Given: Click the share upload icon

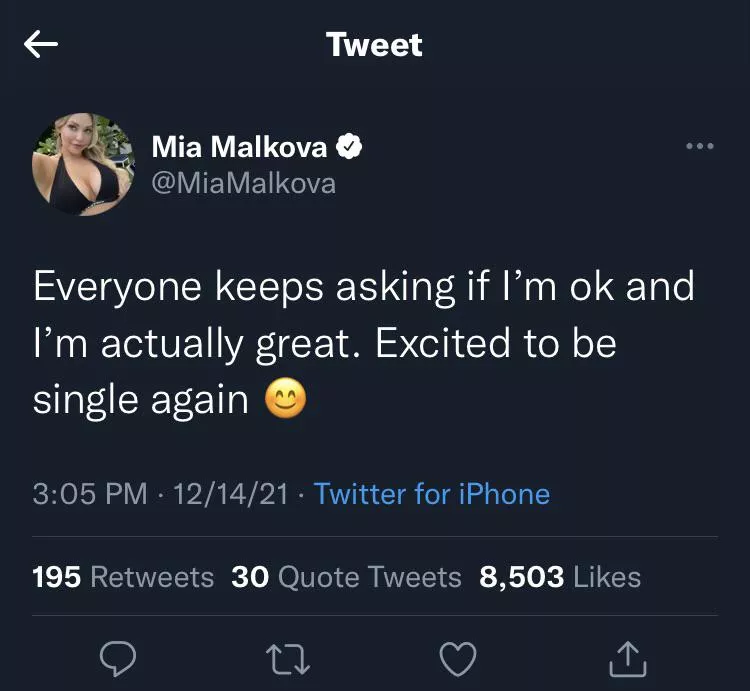Looking at the screenshot, I should pos(629,657).
